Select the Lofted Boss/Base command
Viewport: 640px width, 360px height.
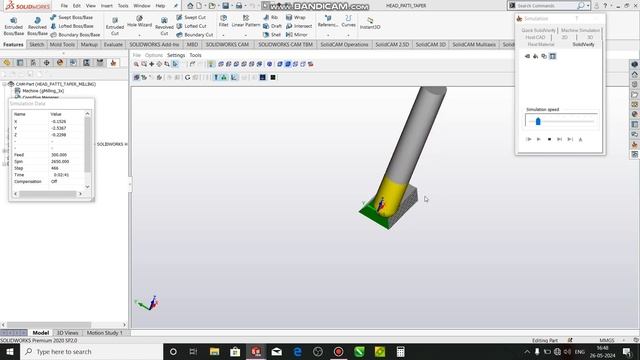click(71, 26)
